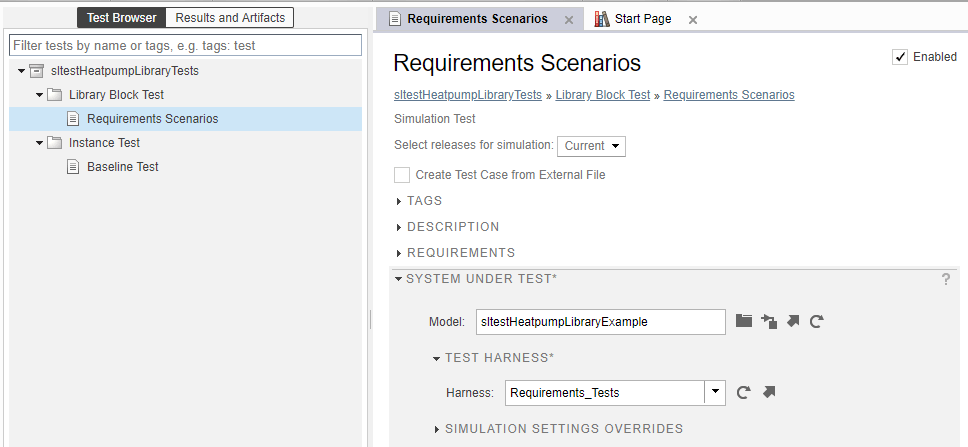Open the Harness dropdown list
Screen dimensions: 968x447
(714, 393)
